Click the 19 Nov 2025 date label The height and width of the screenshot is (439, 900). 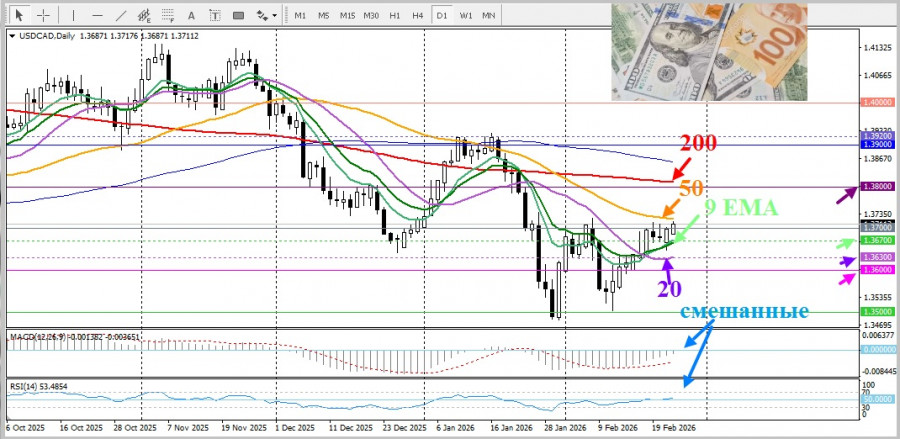[245, 429]
